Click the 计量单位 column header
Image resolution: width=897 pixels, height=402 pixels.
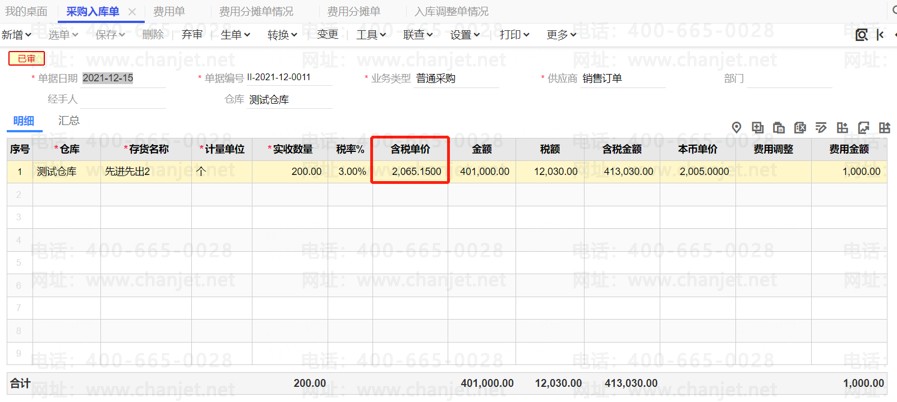point(222,150)
